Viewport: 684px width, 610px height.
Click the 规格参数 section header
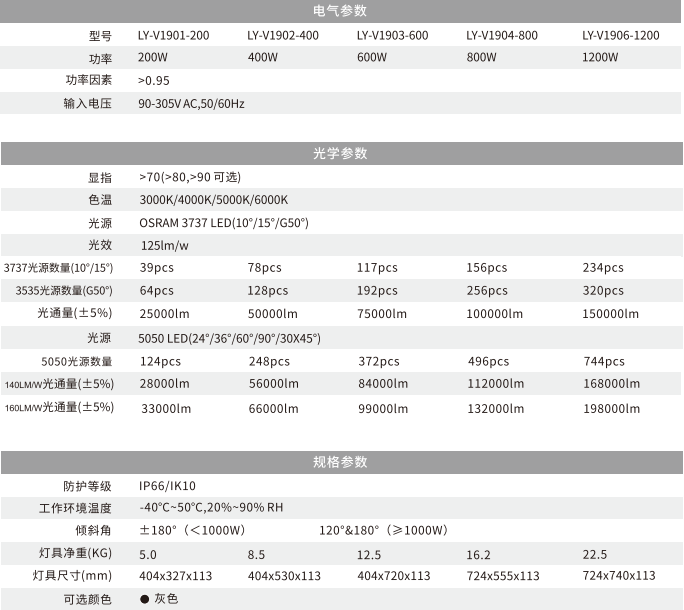click(x=341, y=462)
